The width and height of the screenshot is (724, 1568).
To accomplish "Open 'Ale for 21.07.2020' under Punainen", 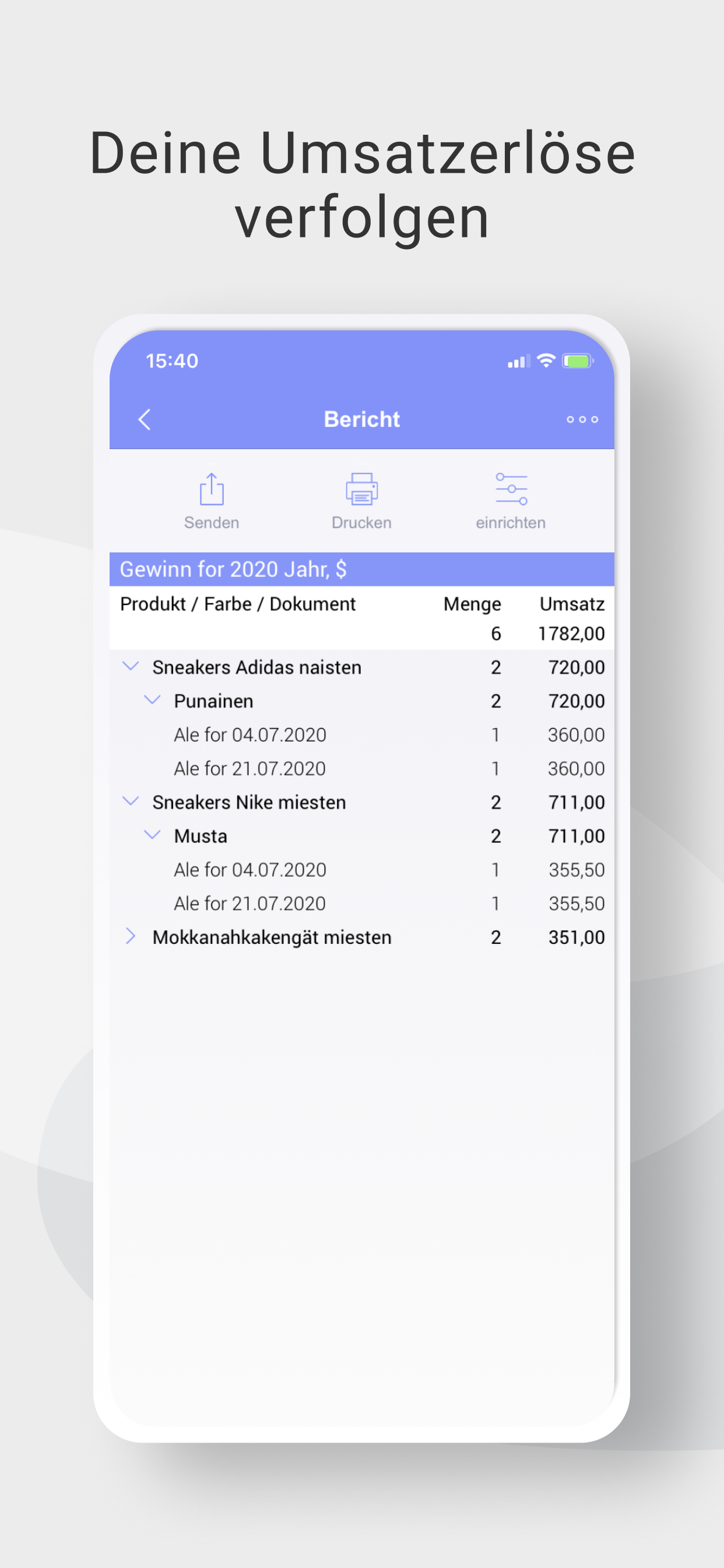I will coord(362,769).
